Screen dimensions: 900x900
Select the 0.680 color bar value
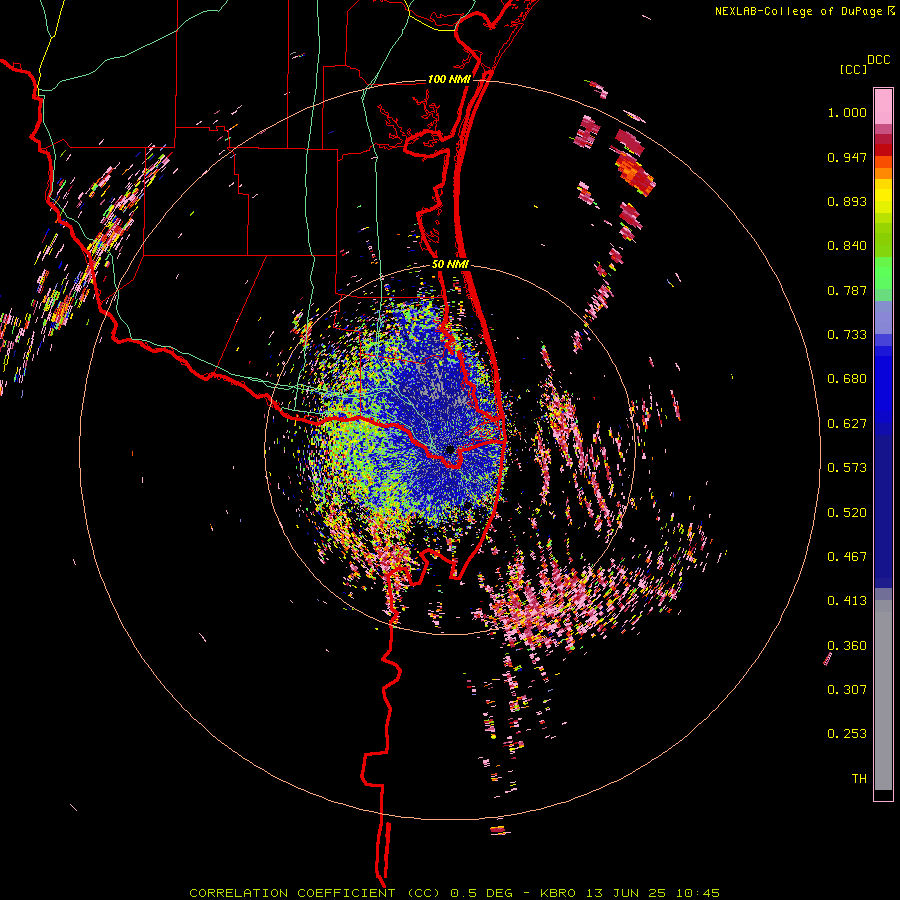847,379
